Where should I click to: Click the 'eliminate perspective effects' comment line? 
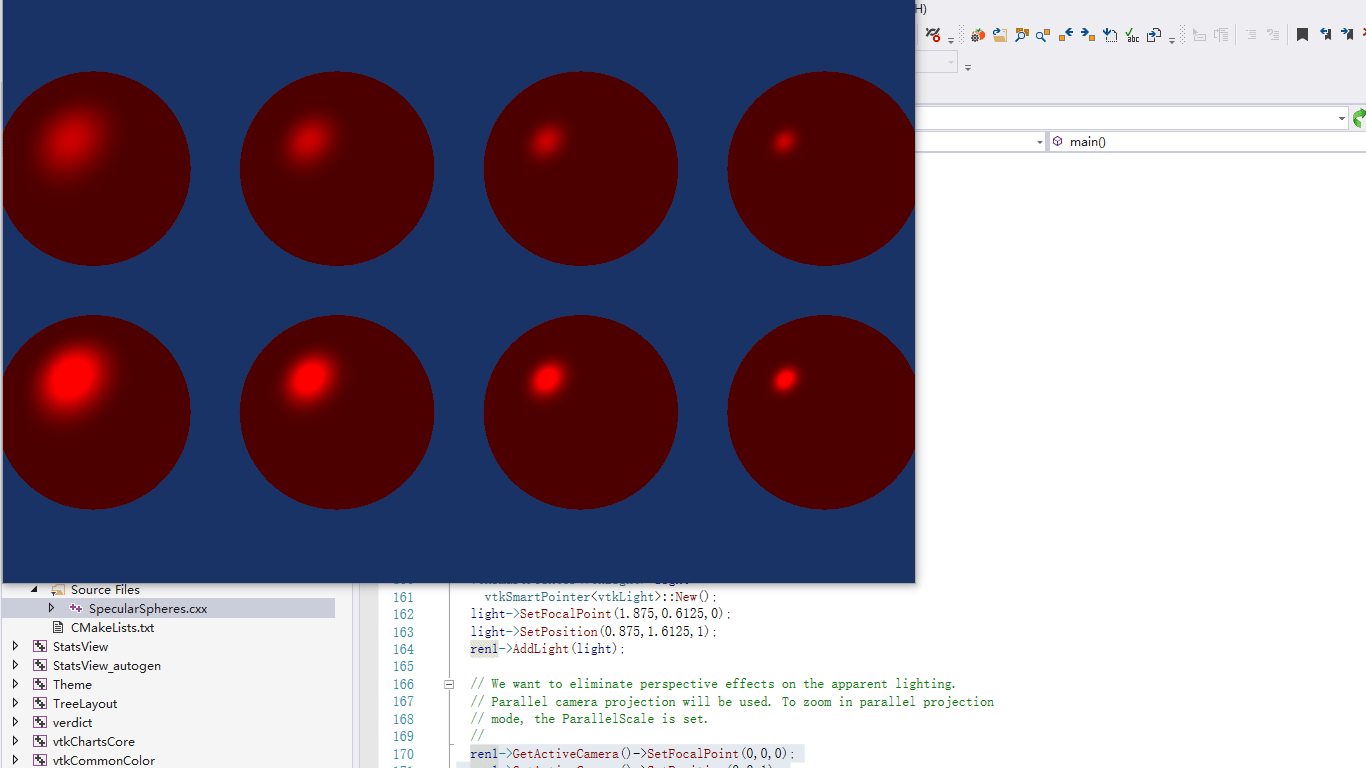pos(713,684)
